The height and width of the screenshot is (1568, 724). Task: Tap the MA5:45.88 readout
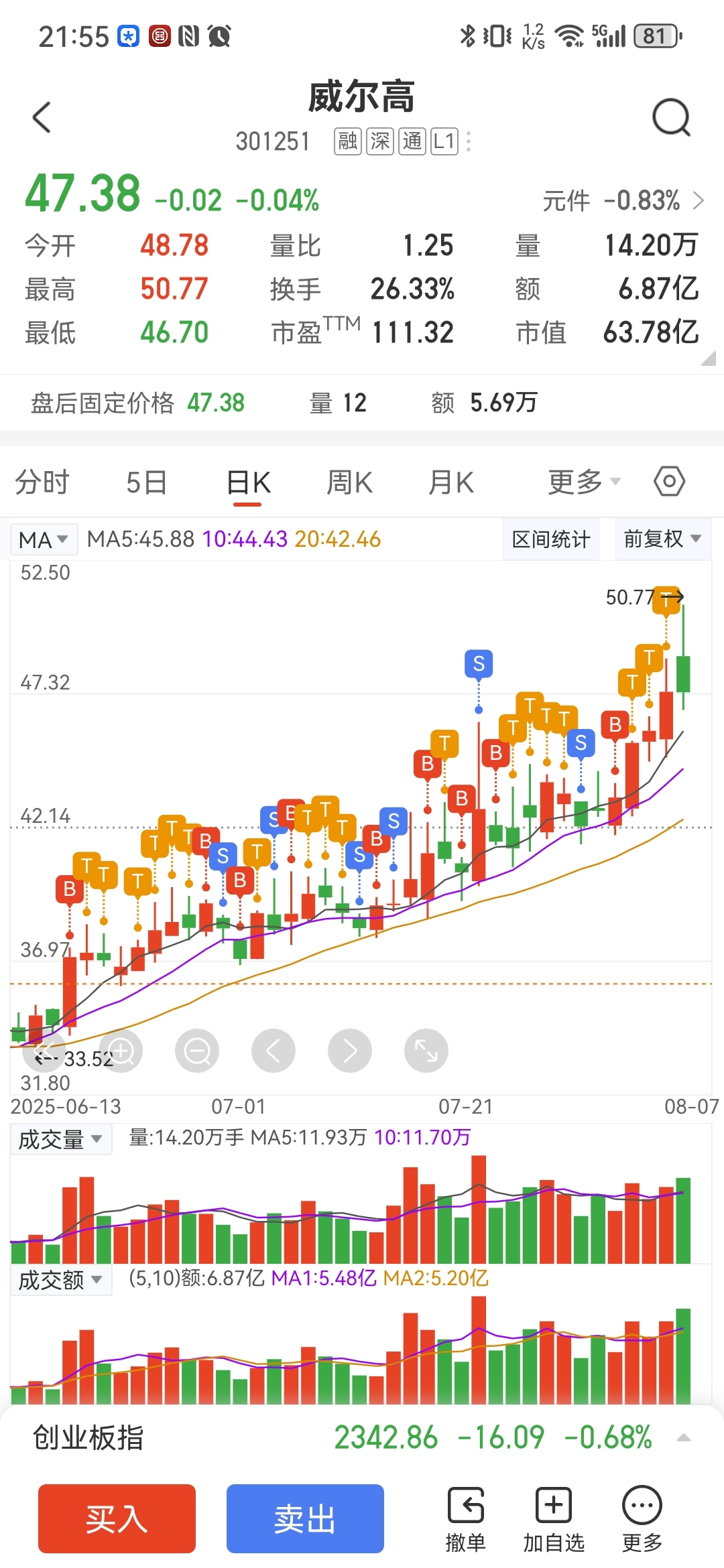[x=141, y=539]
